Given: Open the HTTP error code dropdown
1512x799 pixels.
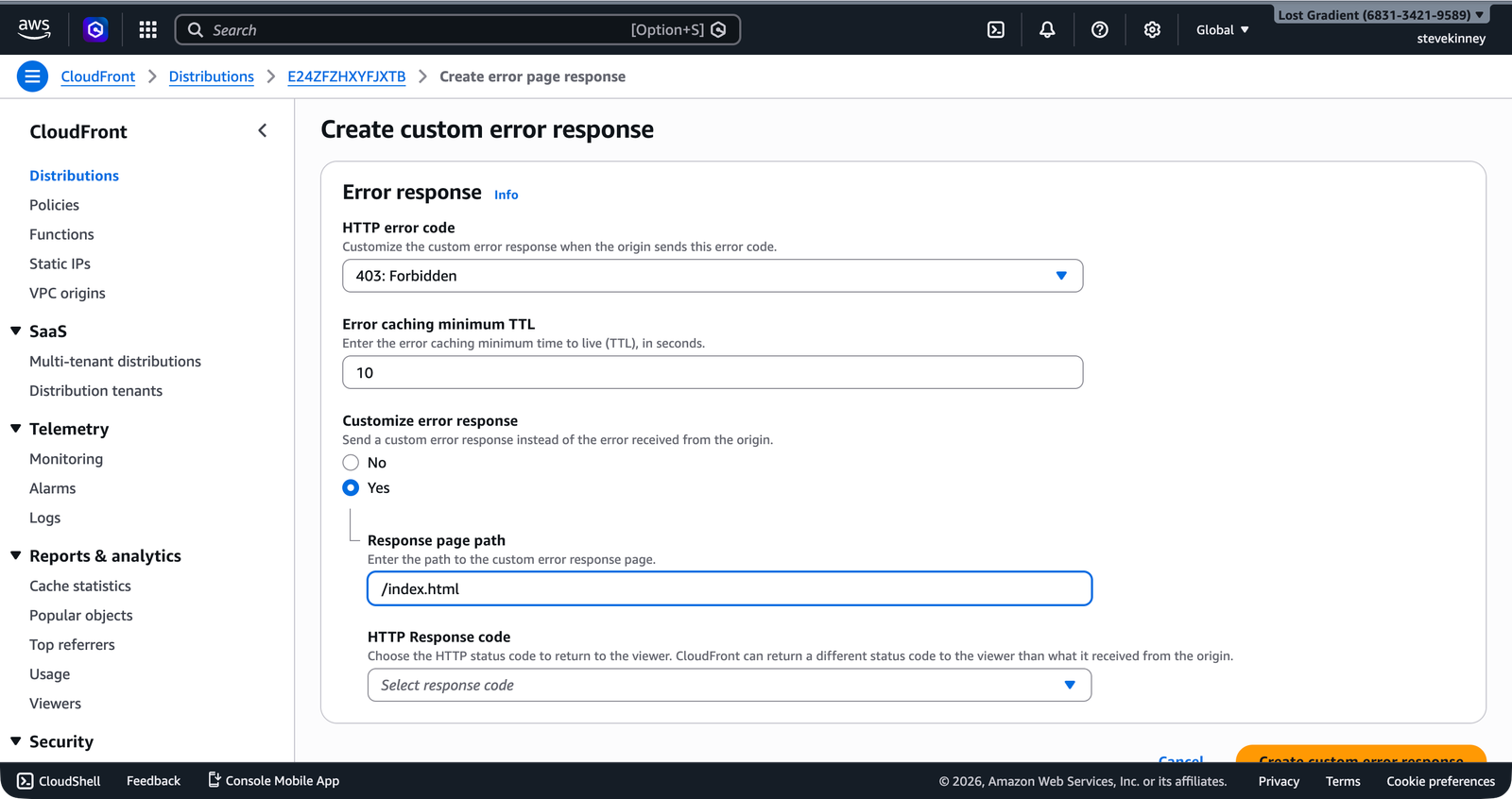Looking at the screenshot, I should (713, 276).
